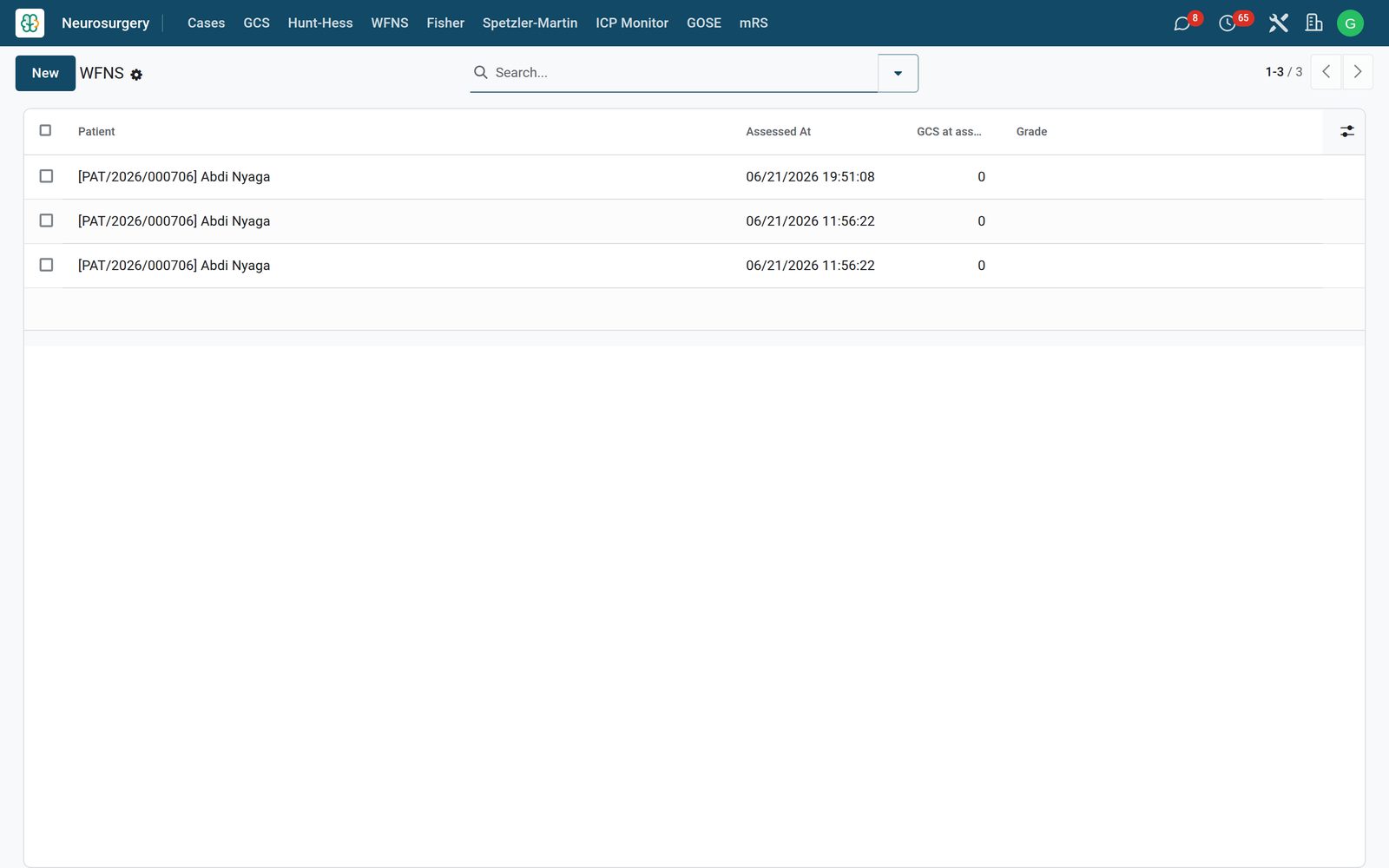Toggle the select-all checkbox in header
The height and width of the screenshot is (868, 1389).
click(46, 130)
